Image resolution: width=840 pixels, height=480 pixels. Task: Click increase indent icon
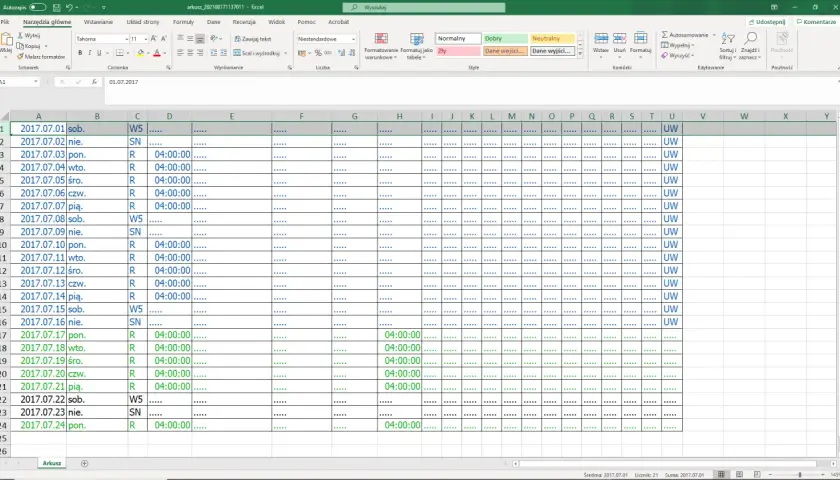coord(223,53)
